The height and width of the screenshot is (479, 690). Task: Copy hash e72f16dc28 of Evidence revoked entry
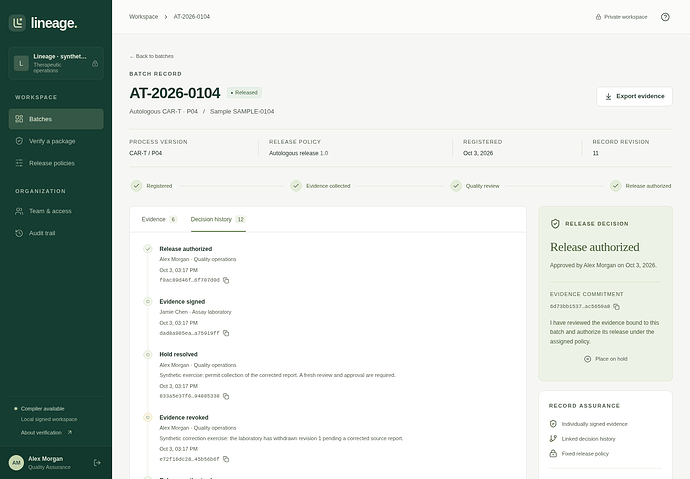coord(226,459)
